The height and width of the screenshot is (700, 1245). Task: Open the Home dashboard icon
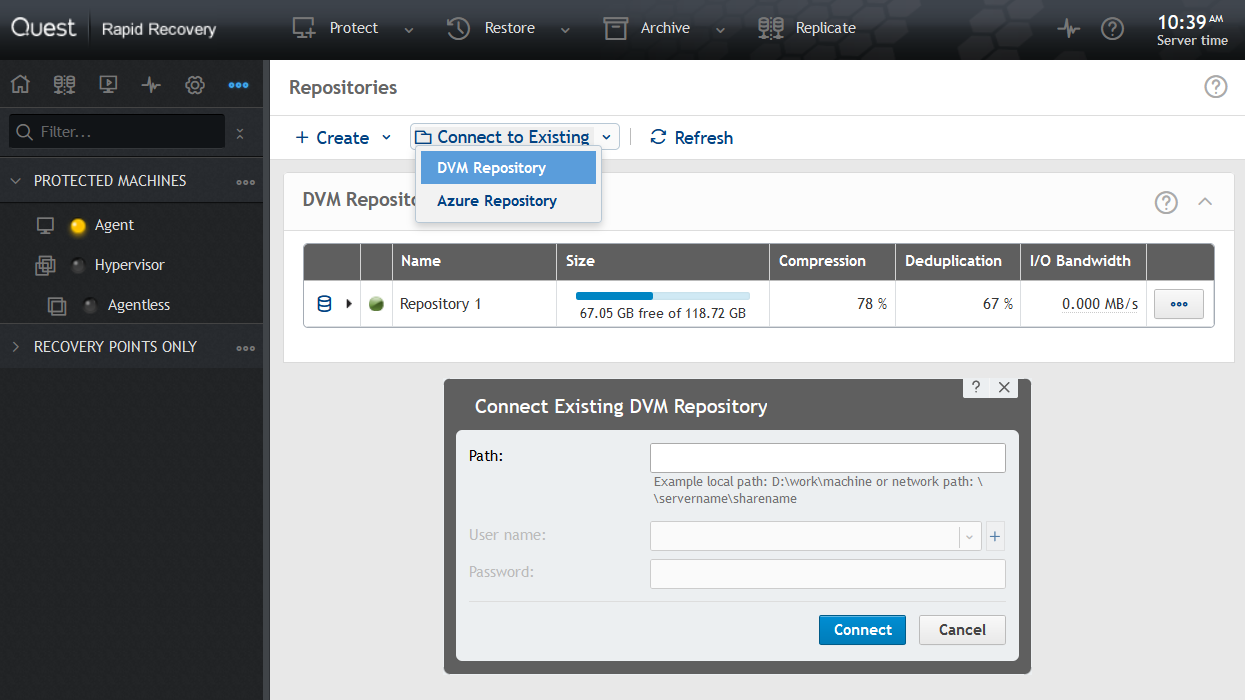coord(20,84)
